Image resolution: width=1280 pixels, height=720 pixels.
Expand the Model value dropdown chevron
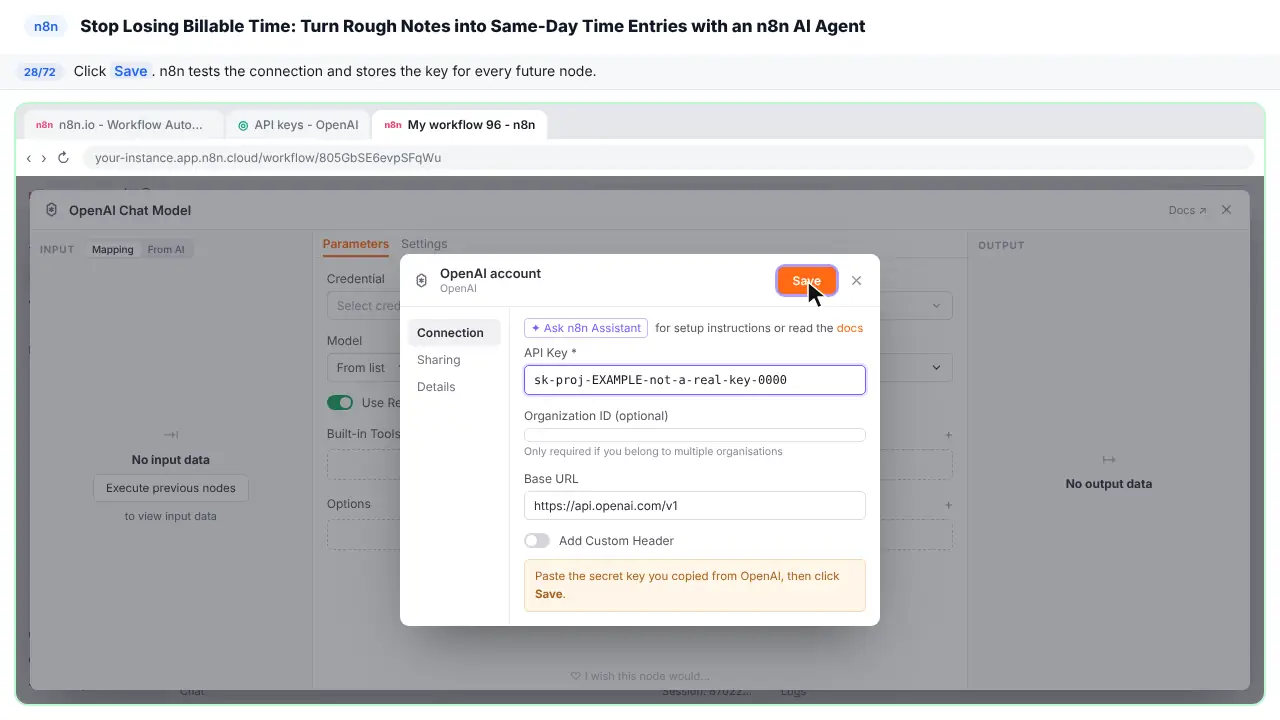point(936,368)
